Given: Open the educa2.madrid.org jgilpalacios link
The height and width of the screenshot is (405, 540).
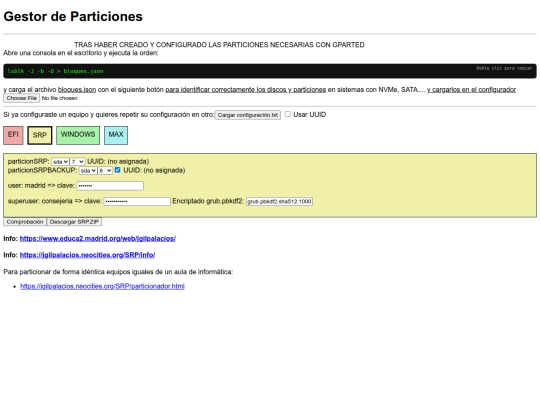Looking at the screenshot, I should (98, 238).
